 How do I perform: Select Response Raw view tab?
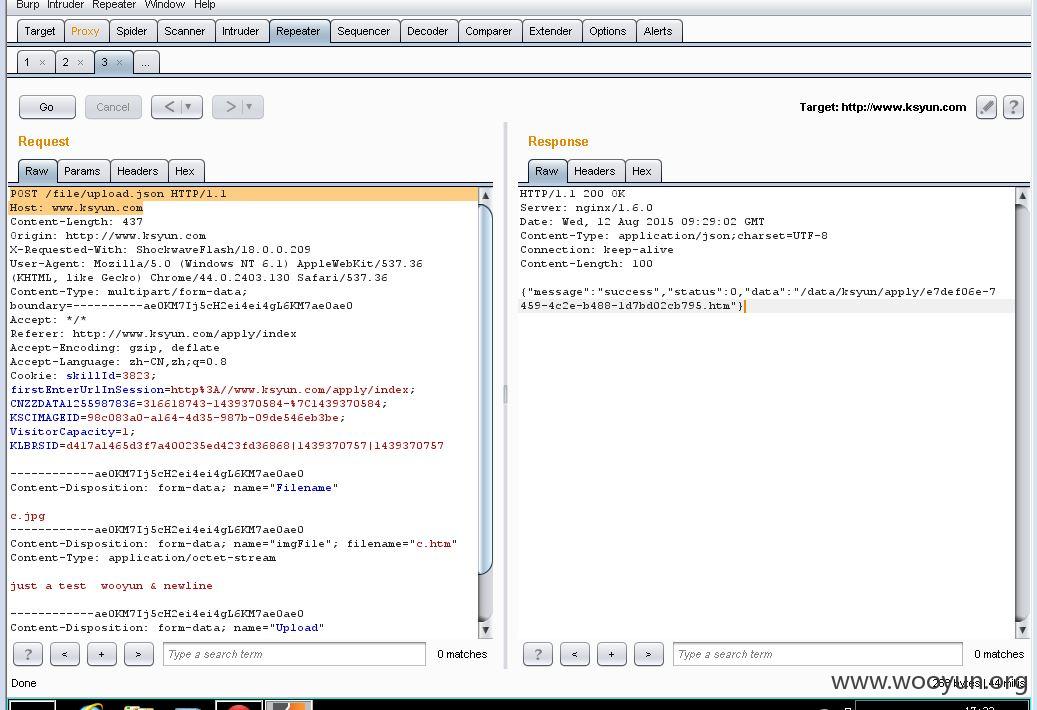coord(547,171)
